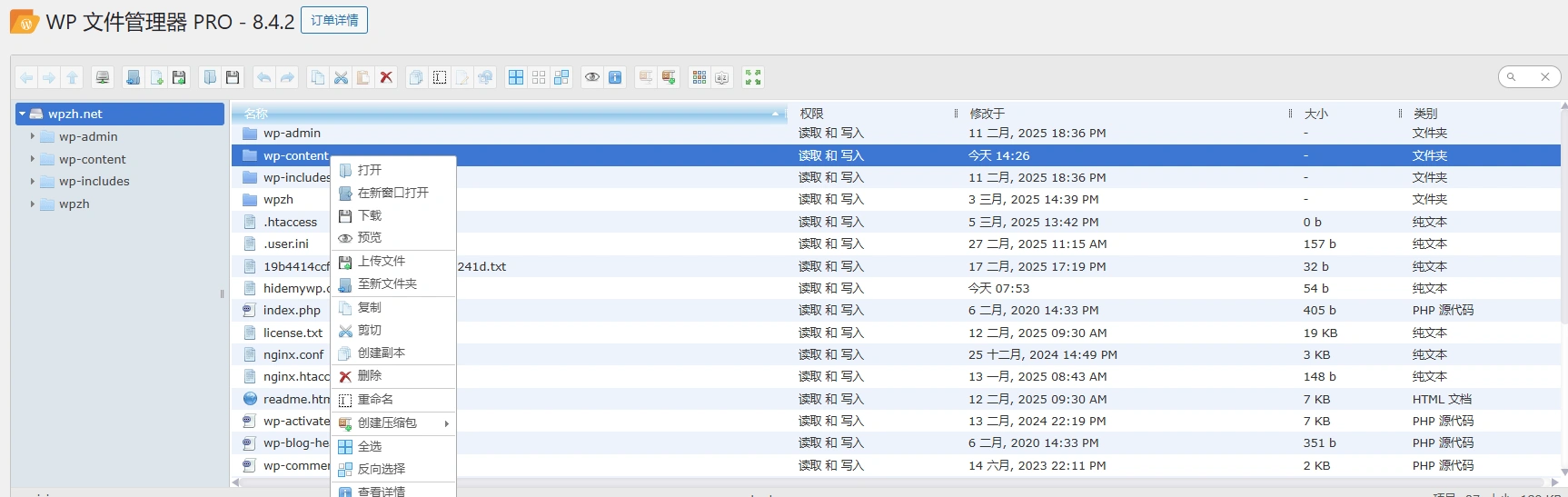The image size is (1568, 497).
Task: Click the duplicate toolbar icon
Action: coord(416,77)
